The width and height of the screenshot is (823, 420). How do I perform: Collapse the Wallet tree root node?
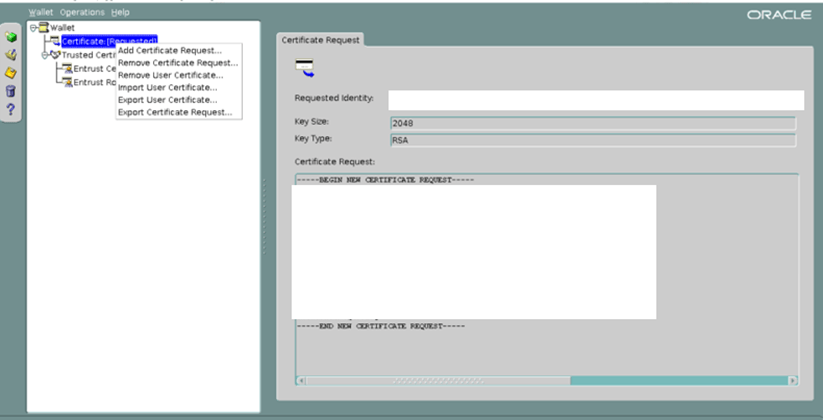pyautogui.click(x=33, y=27)
